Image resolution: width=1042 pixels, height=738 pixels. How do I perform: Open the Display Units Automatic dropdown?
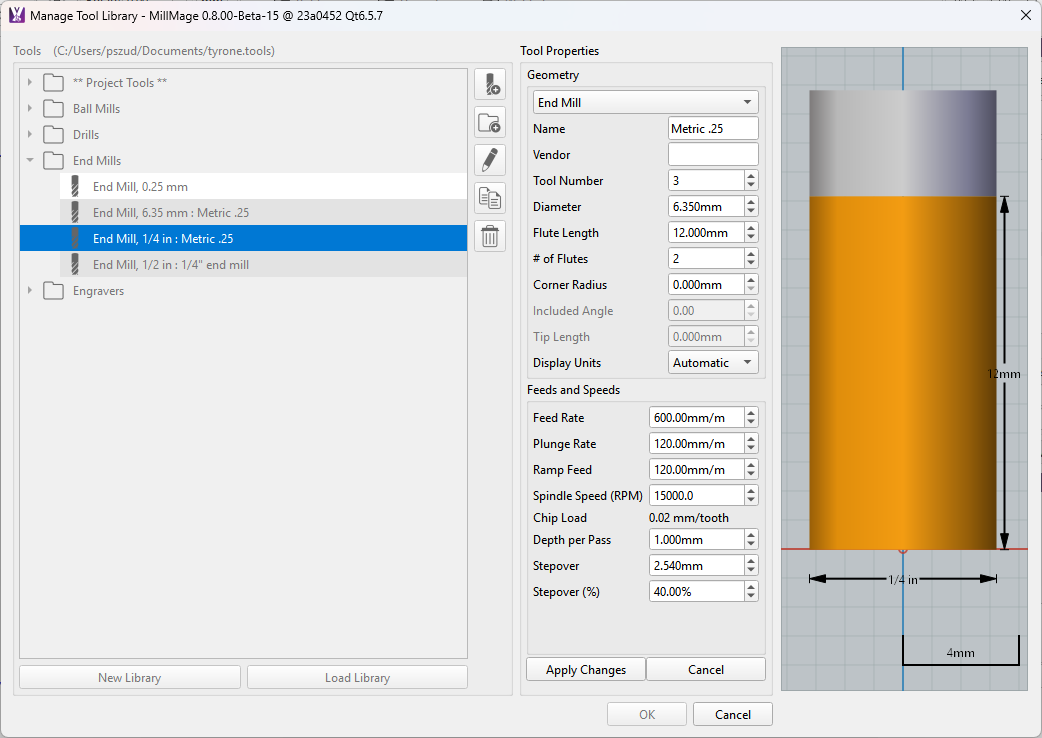(x=713, y=363)
